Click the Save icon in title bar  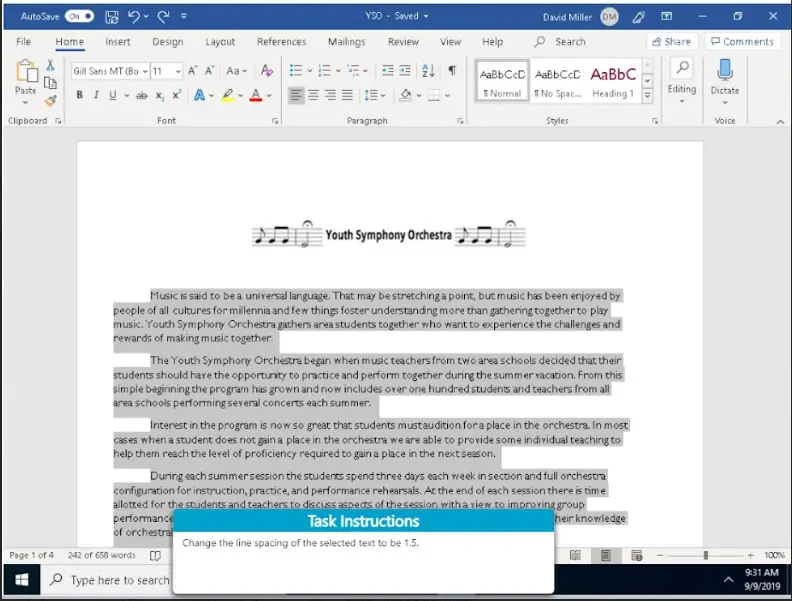click(x=112, y=17)
